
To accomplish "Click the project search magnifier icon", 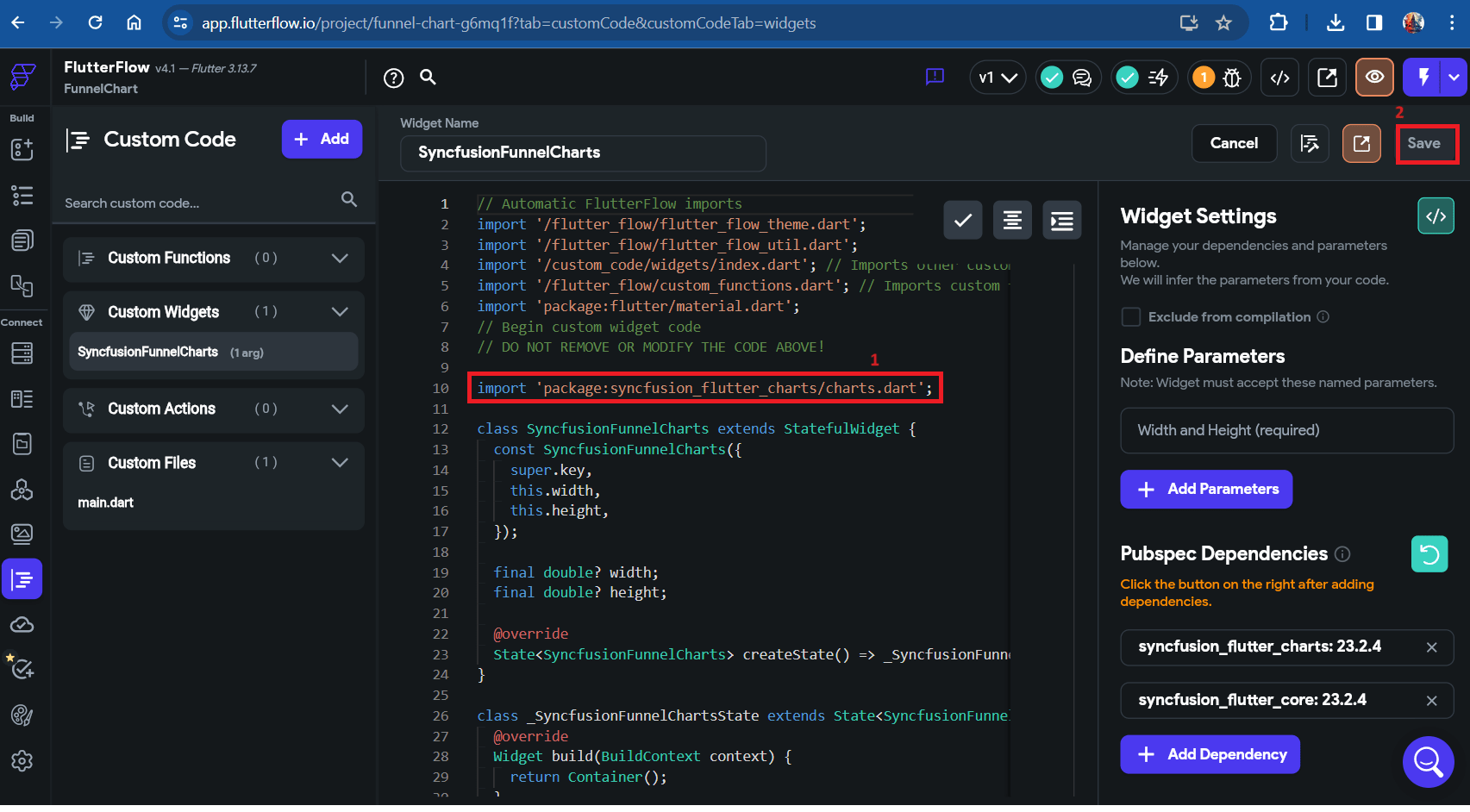I will tap(428, 77).
